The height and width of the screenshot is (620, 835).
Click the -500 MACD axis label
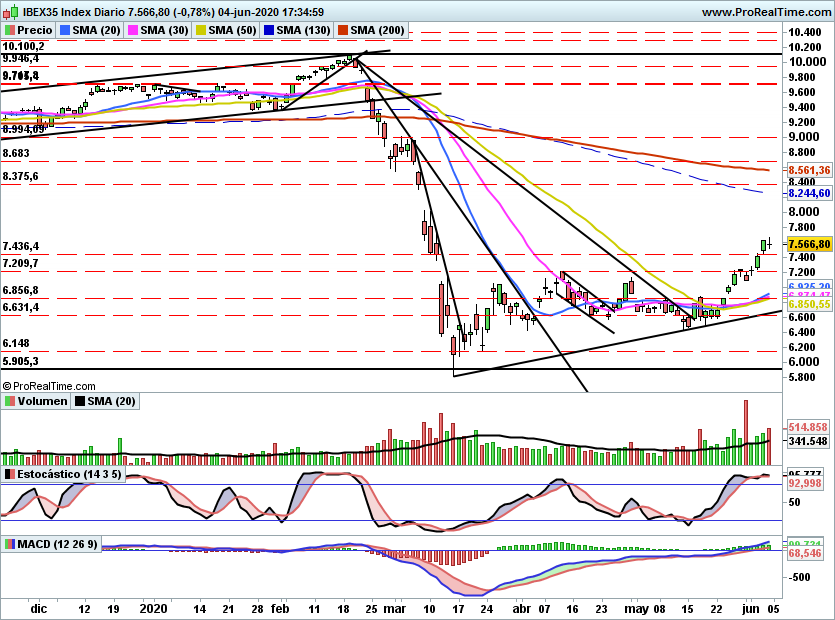pos(799,577)
